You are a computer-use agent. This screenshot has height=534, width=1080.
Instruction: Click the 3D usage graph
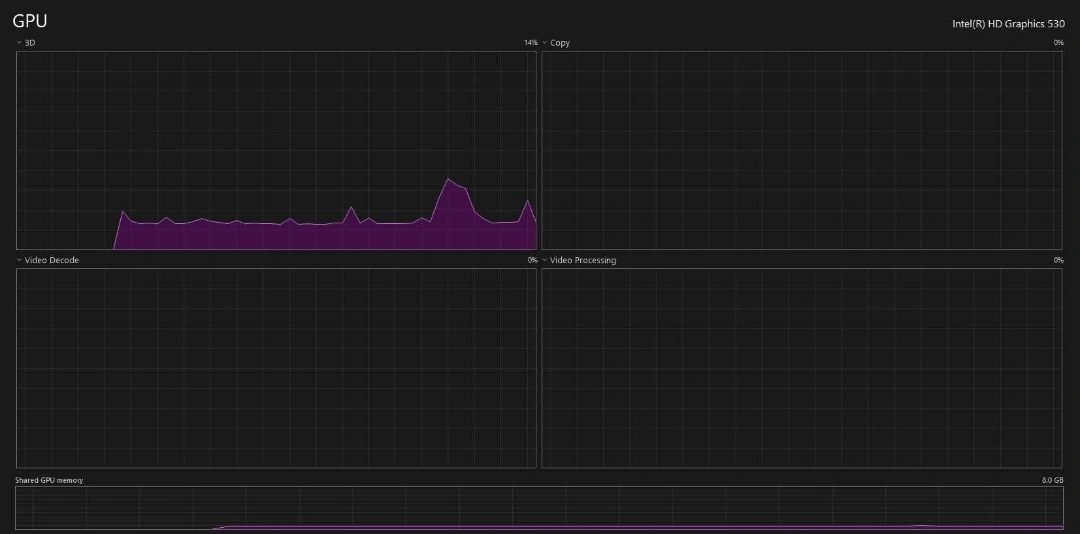point(276,150)
